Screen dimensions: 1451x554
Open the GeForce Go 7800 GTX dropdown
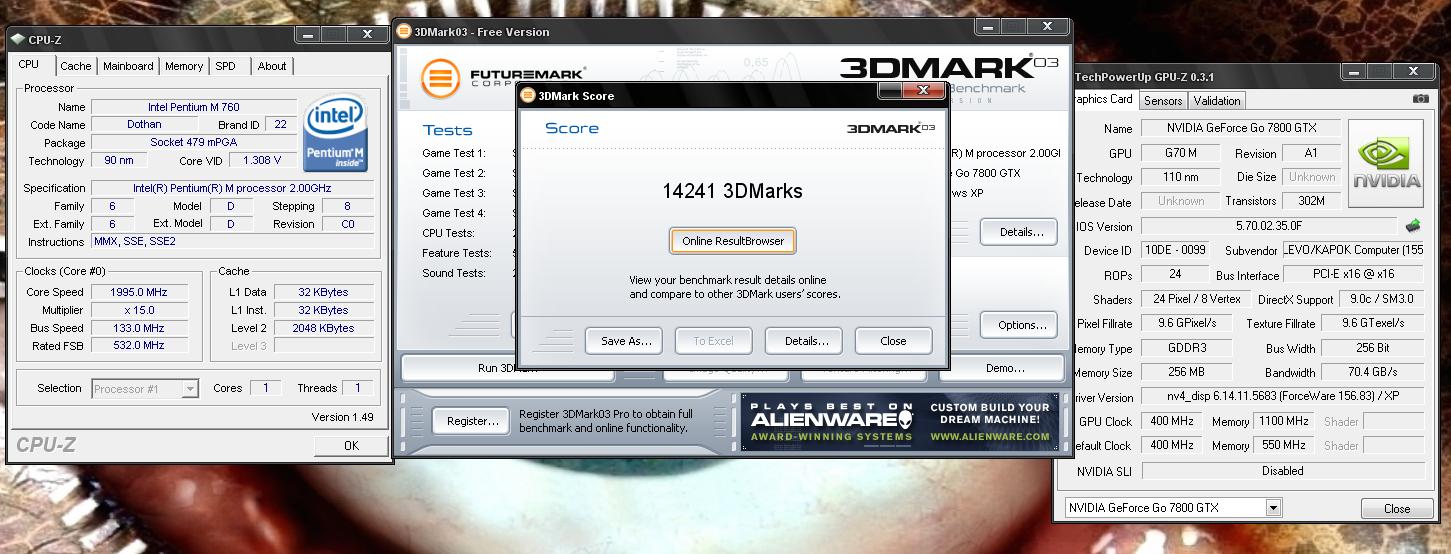pyautogui.click(x=1172, y=508)
